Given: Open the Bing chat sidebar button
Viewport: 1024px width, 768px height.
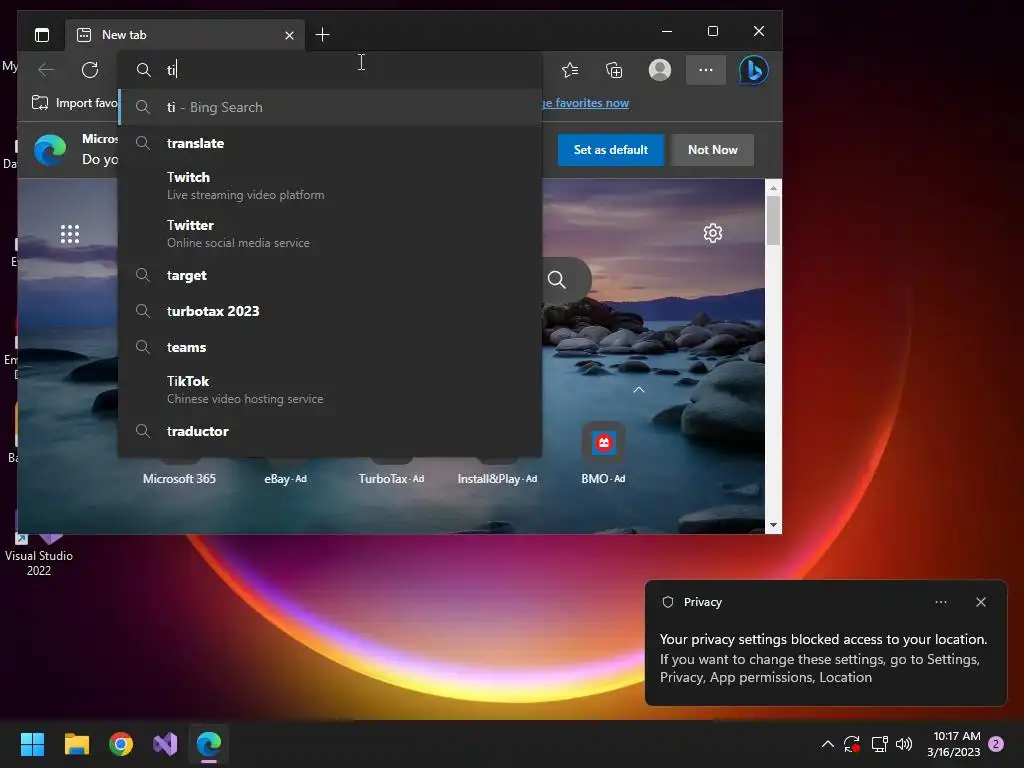Looking at the screenshot, I should point(754,70).
